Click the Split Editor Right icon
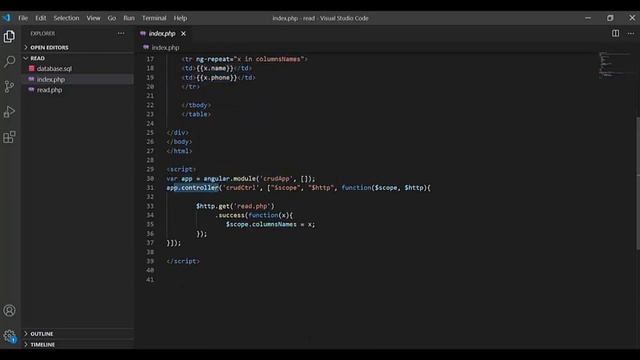 point(615,33)
